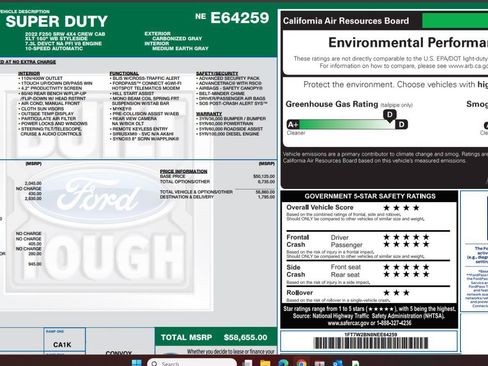Select the SUPER DUTY heading

coord(56,22)
